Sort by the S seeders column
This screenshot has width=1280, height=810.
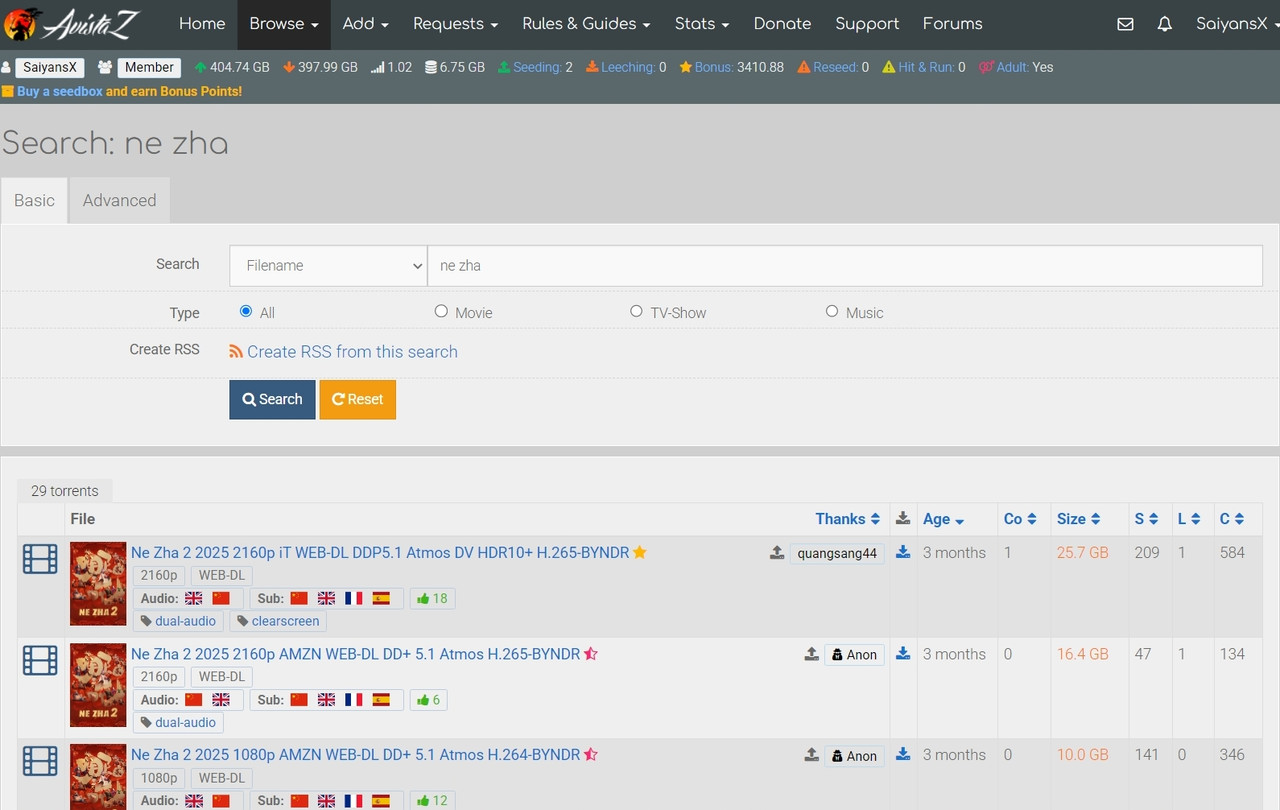point(1146,519)
